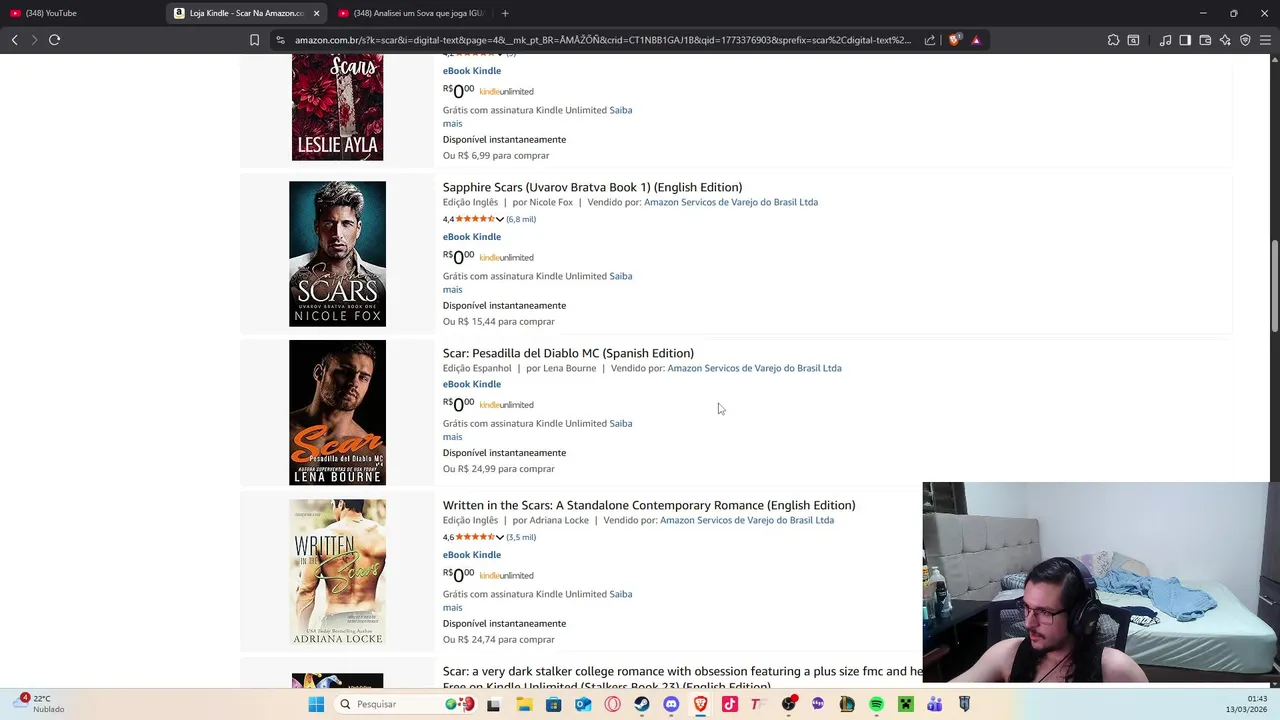Open site settings icon left of URL
Image resolution: width=1280 pixels, height=720 pixels.
tap(280, 40)
